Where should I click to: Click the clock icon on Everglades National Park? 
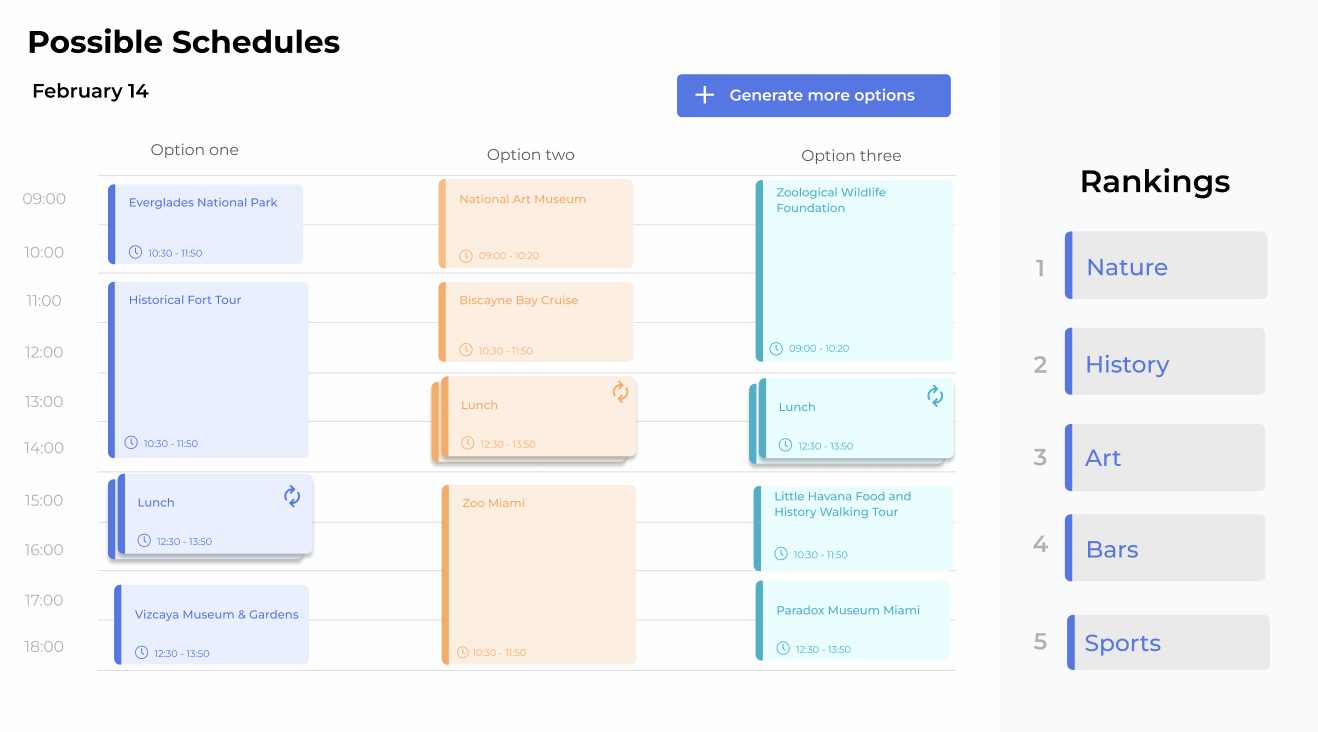tap(136, 252)
